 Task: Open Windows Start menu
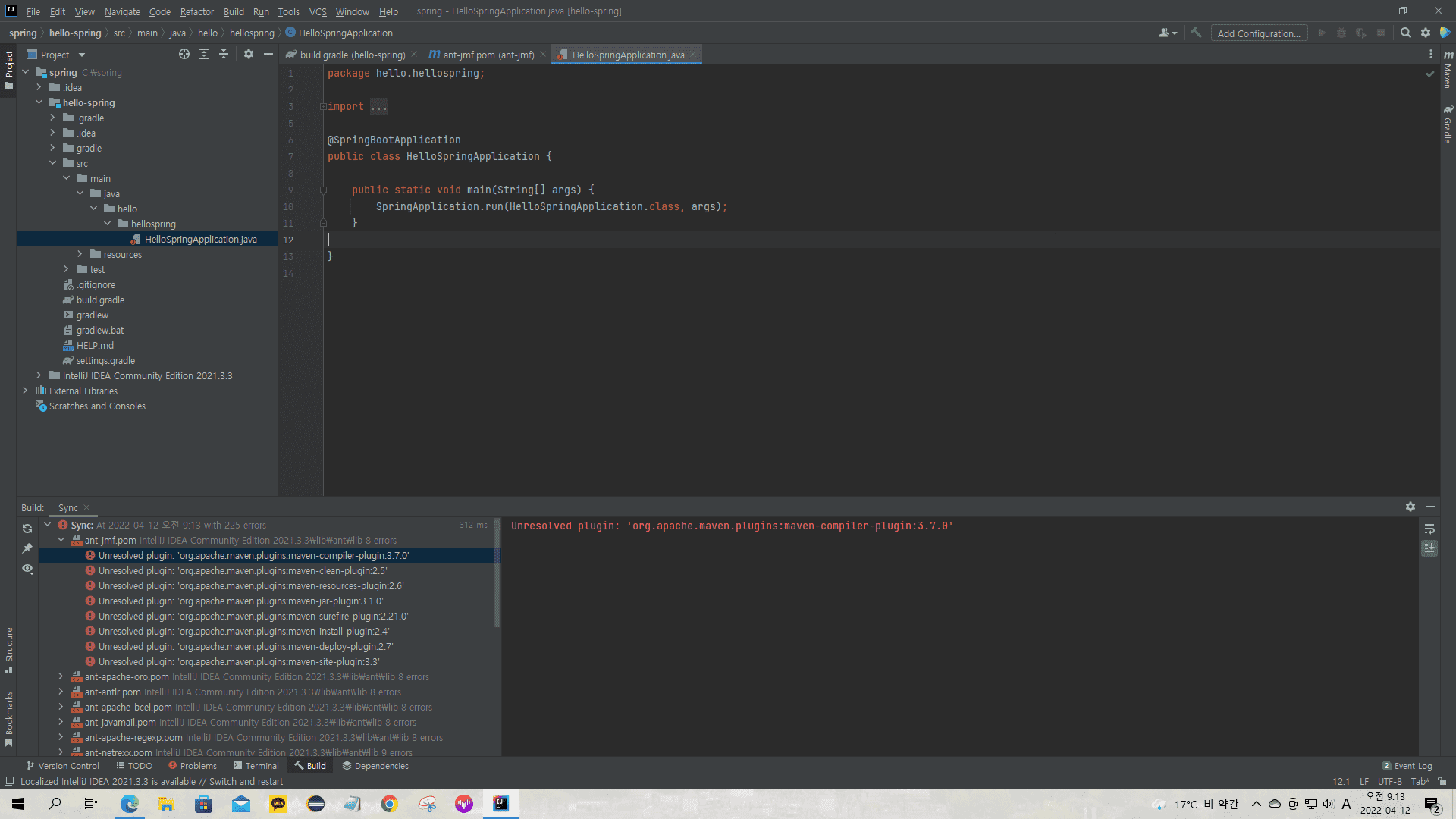point(18,804)
